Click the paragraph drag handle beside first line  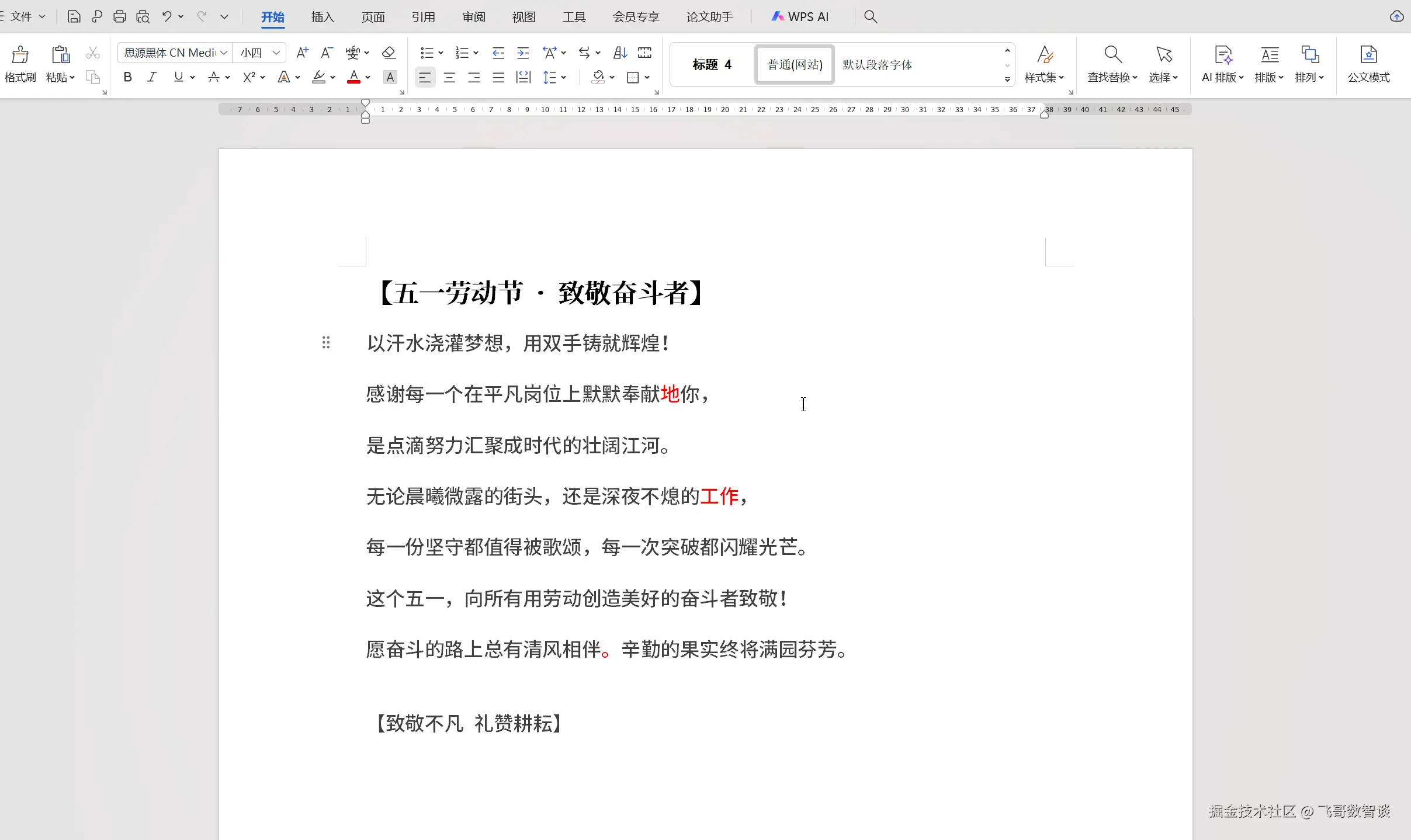[326, 342]
